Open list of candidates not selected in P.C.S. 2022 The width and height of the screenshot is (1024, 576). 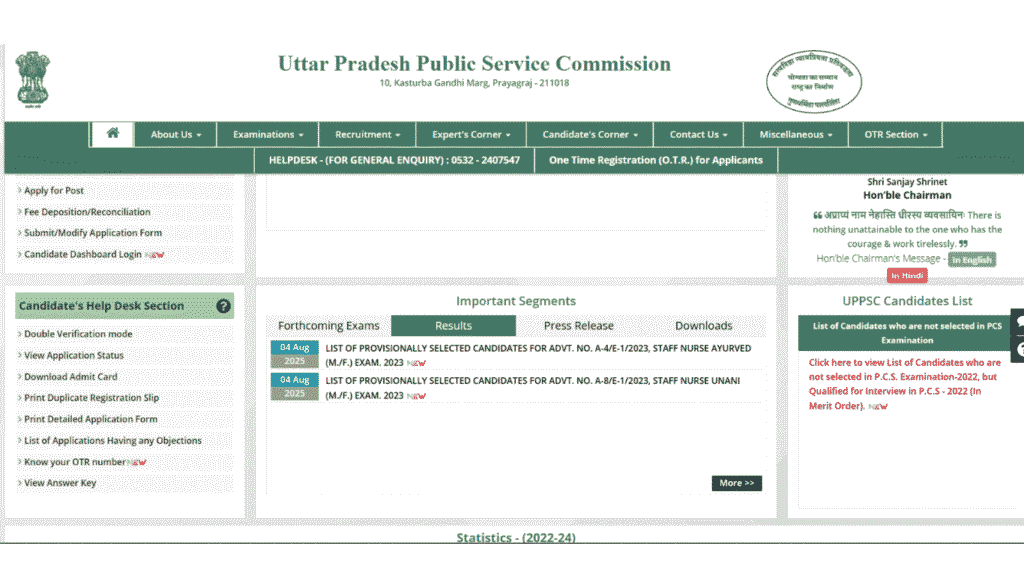(x=904, y=384)
